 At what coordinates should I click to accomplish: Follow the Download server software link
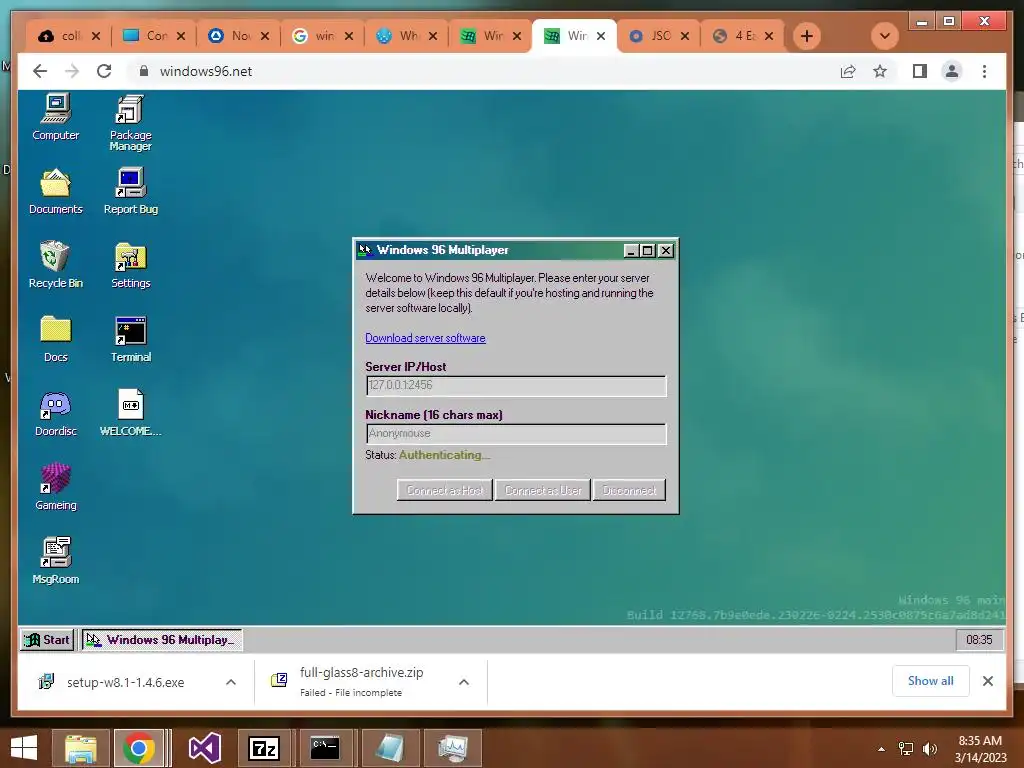tap(425, 338)
